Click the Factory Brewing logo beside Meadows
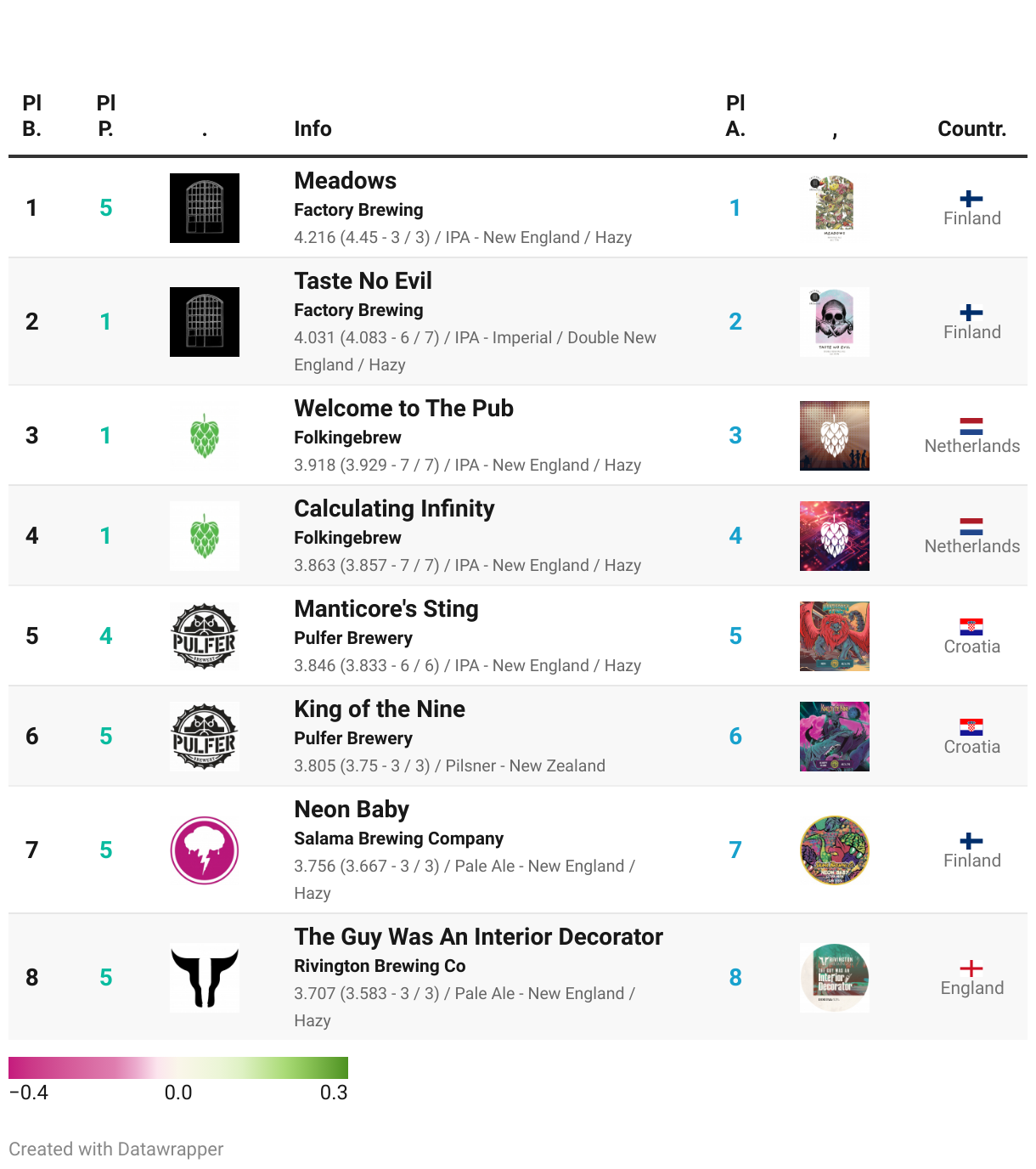Viewport: 1036px width, 1169px height. [x=205, y=208]
